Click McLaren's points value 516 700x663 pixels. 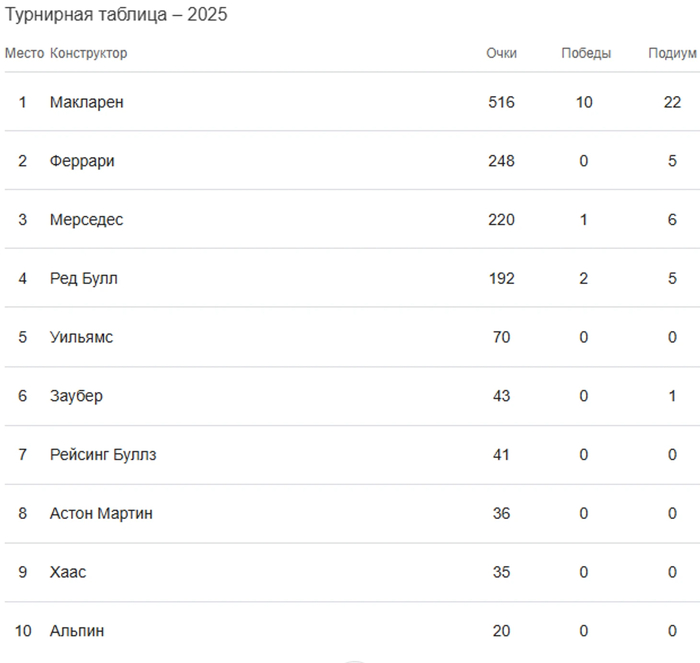tap(501, 102)
